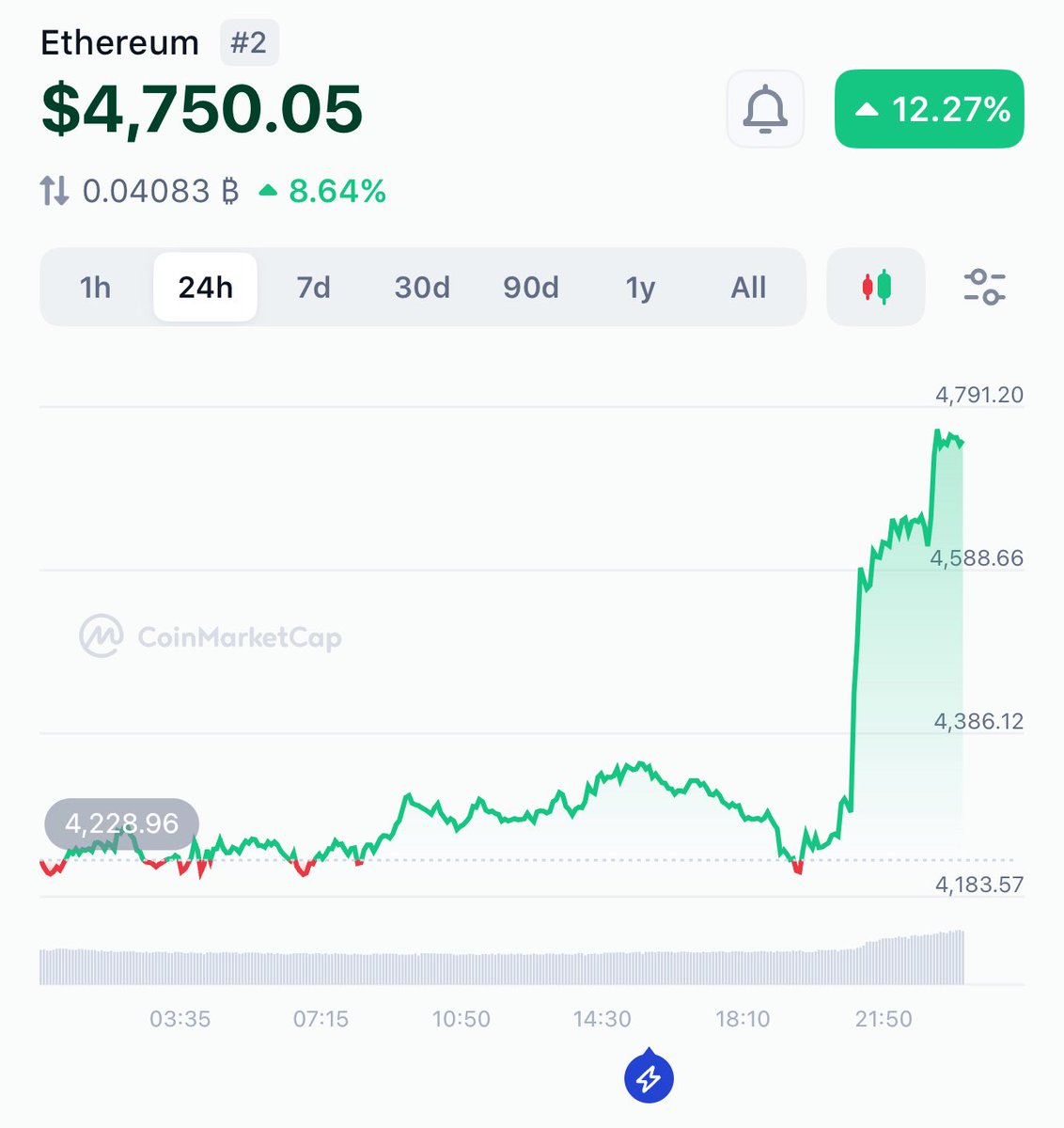Tap the ETH/BTC swap arrows icon
Image resolution: width=1064 pixels, height=1128 pixels.
coord(55,191)
